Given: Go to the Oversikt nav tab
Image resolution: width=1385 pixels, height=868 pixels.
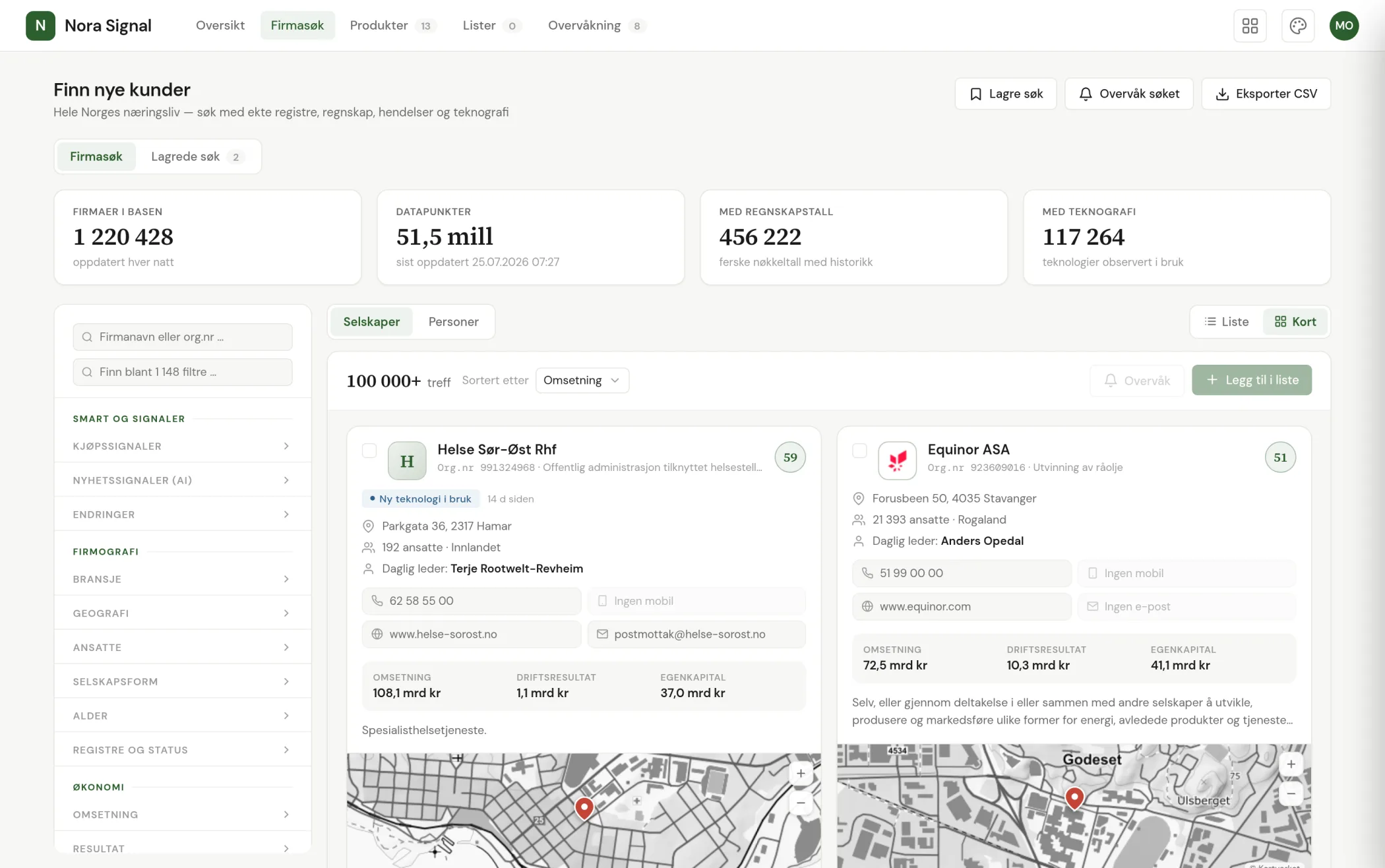Looking at the screenshot, I should pyautogui.click(x=220, y=26).
